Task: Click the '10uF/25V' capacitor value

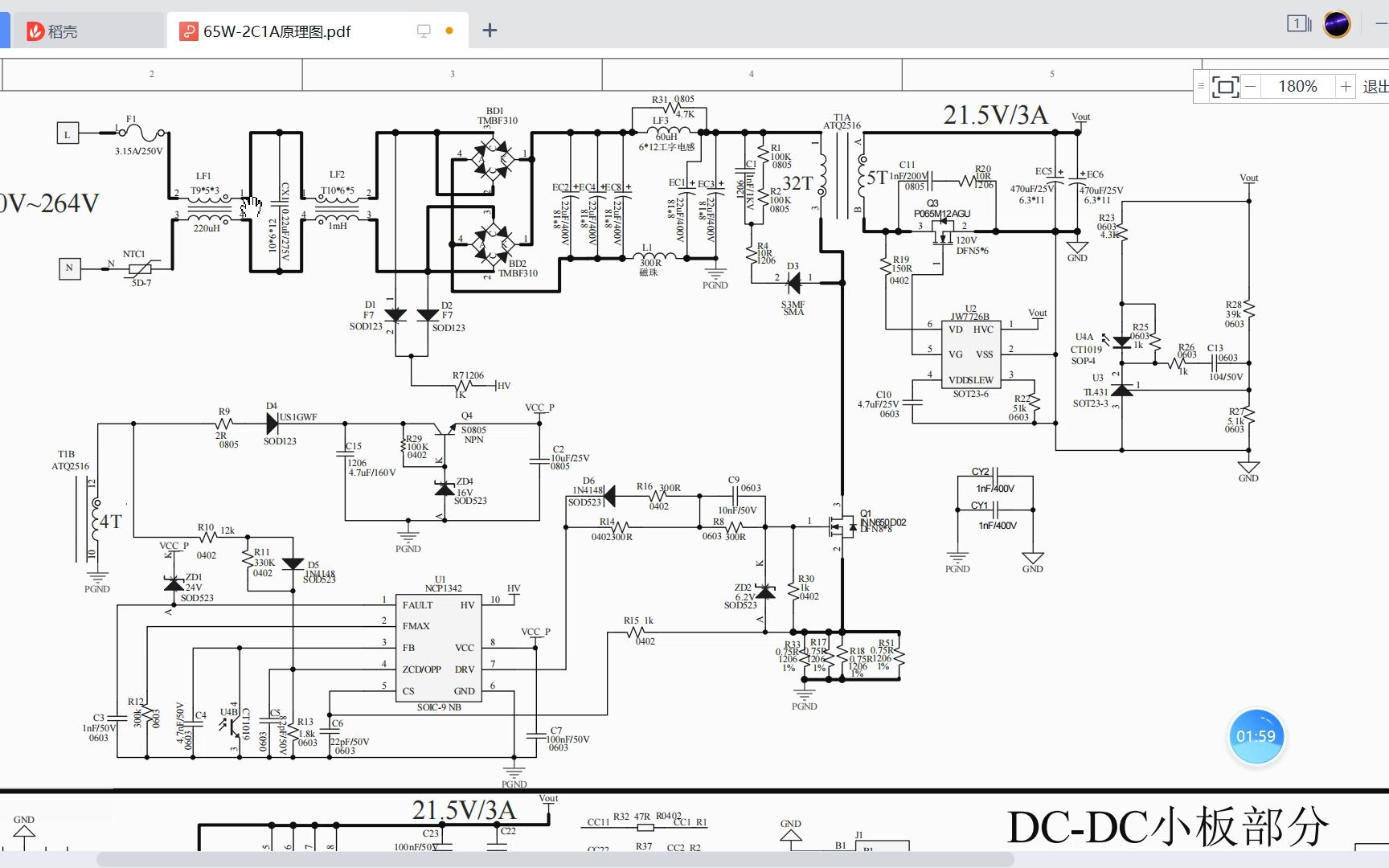Action: pyautogui.click(x=570, y=458)
